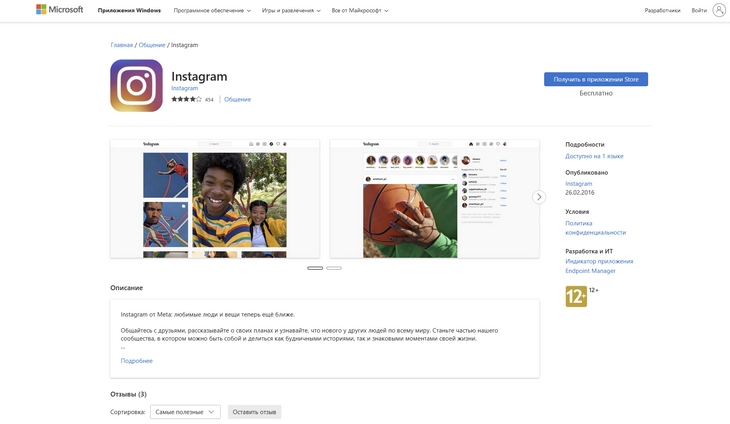Open the Instagram publisher link under title
730x424 pixels.
(184, 88)
